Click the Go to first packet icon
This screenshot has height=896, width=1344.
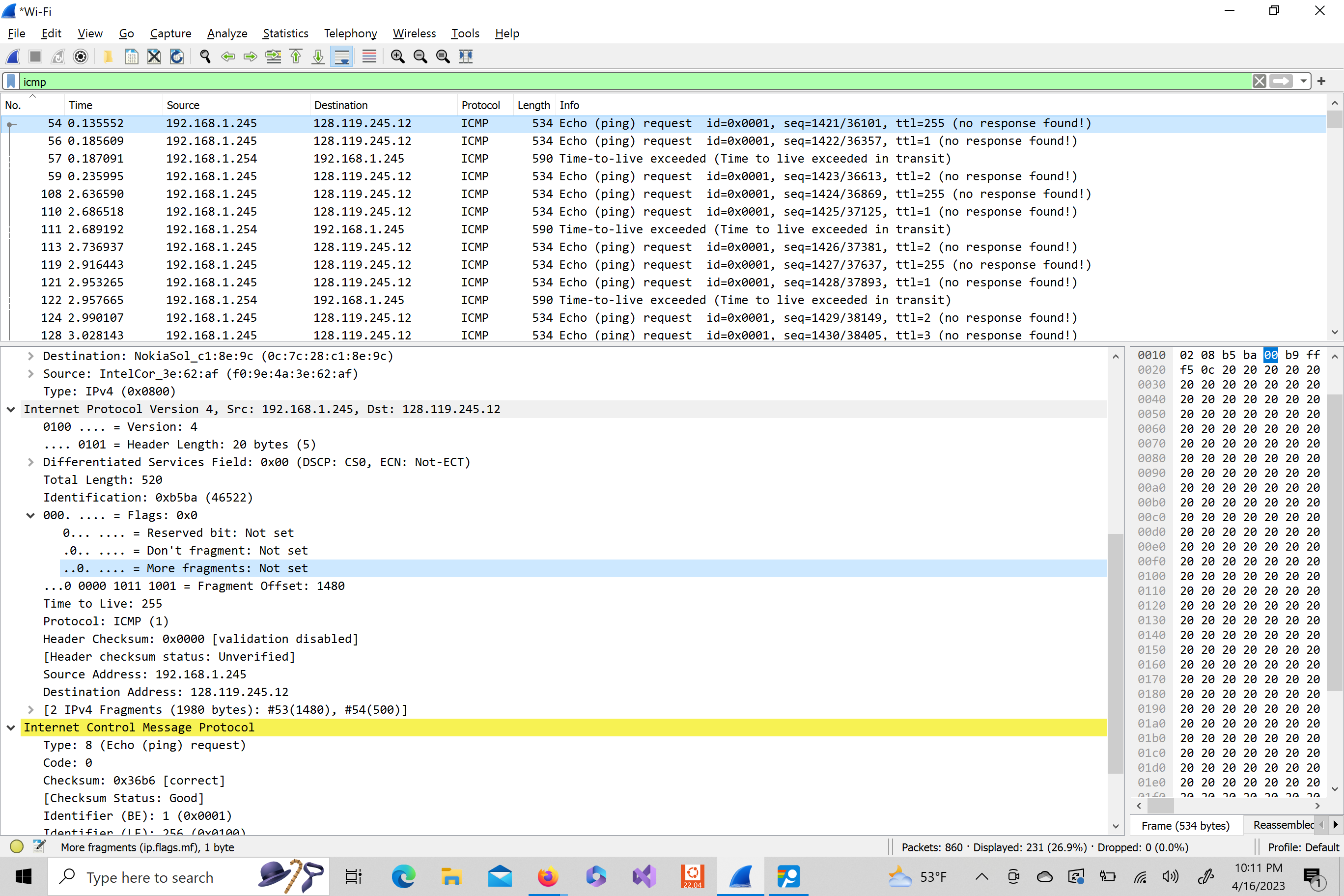point(295,56)
